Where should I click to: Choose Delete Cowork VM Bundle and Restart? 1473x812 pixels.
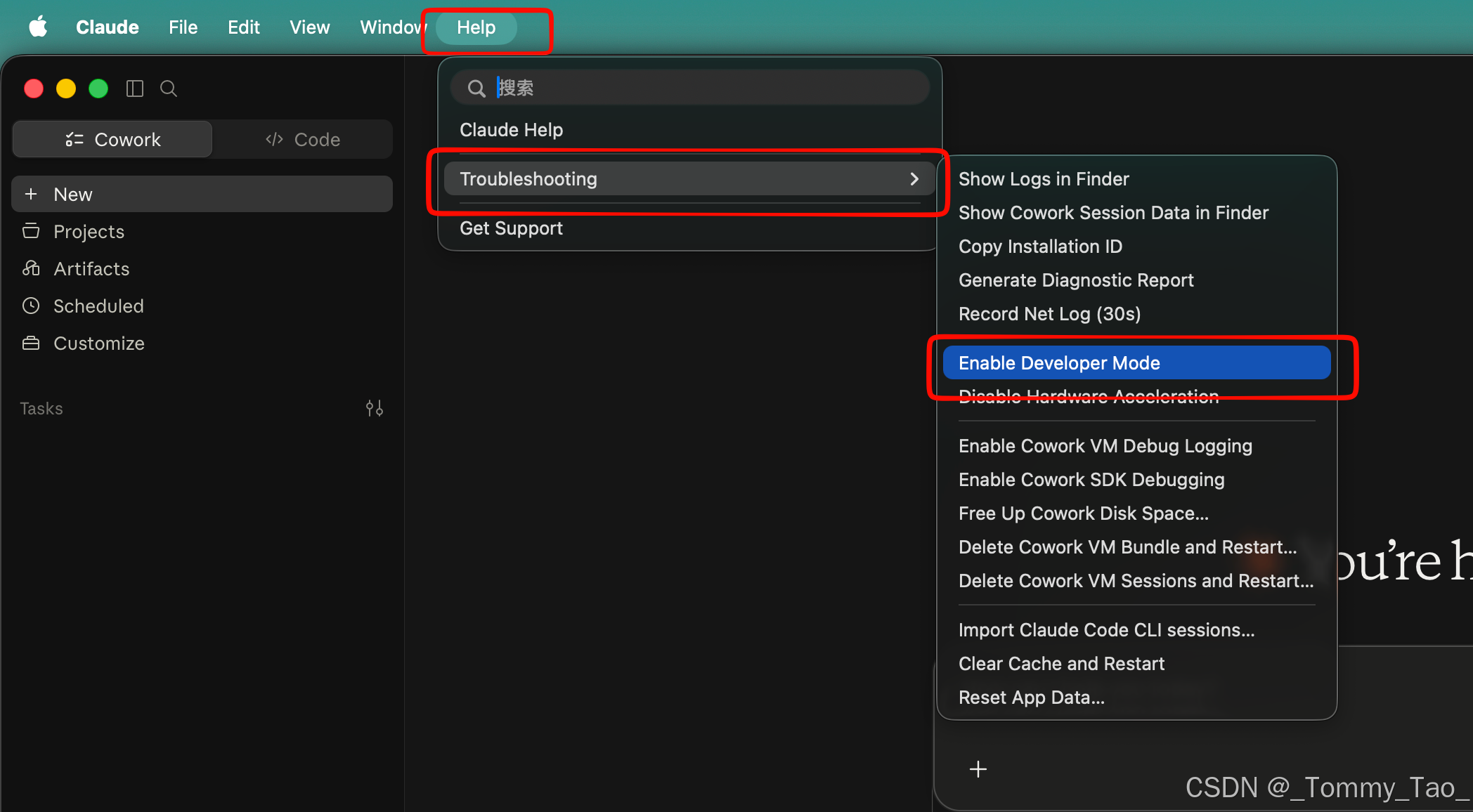[x=1137, y=547]
